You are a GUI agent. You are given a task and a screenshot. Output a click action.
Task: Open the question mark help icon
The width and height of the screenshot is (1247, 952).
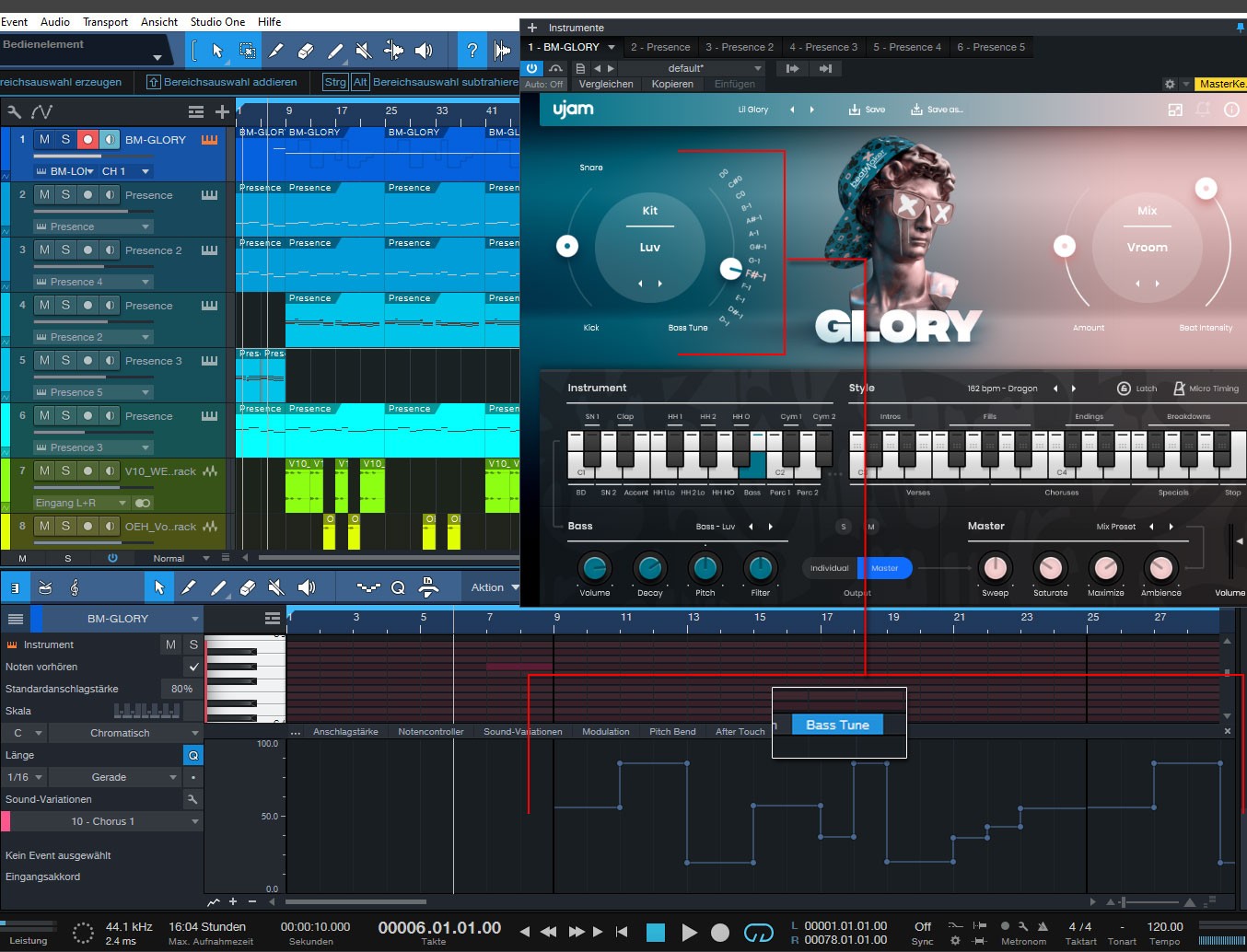(472, 51)
